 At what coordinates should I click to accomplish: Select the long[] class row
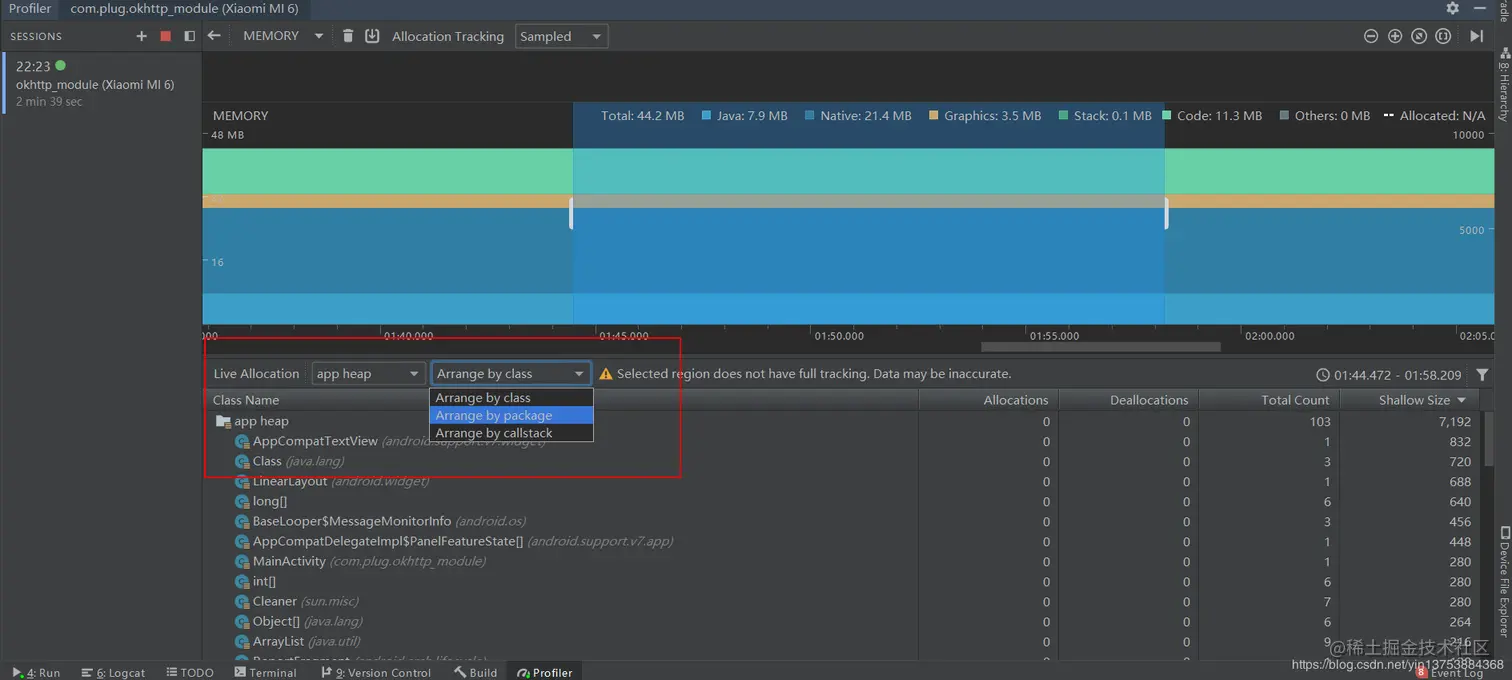843,501
